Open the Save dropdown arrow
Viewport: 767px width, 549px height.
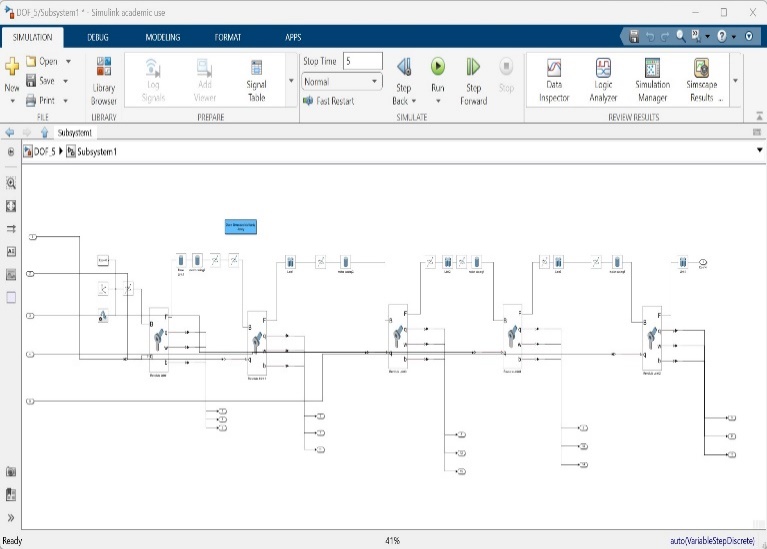click(66, 81)
